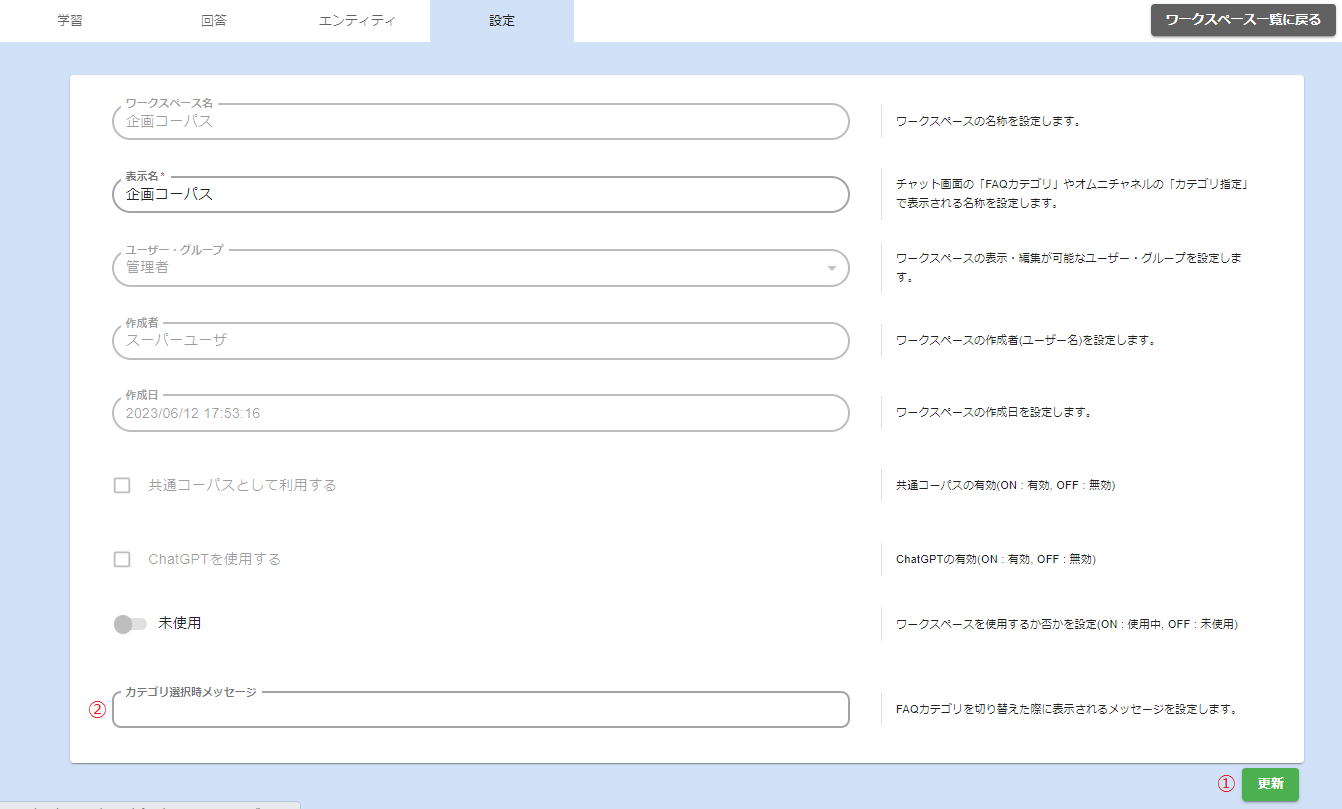
Task: Click the 管理者 value in user group field
Action: (x=148, y=268)
